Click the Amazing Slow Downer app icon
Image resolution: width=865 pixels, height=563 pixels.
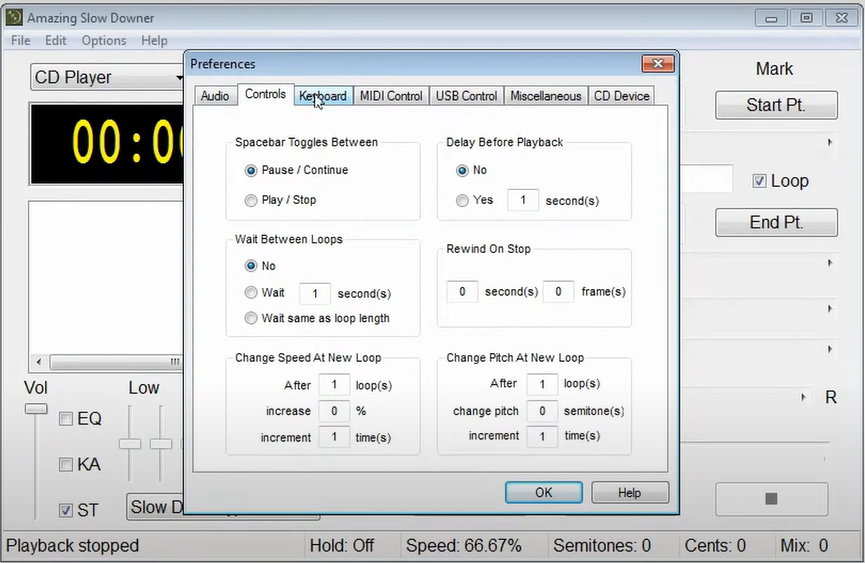14,17
